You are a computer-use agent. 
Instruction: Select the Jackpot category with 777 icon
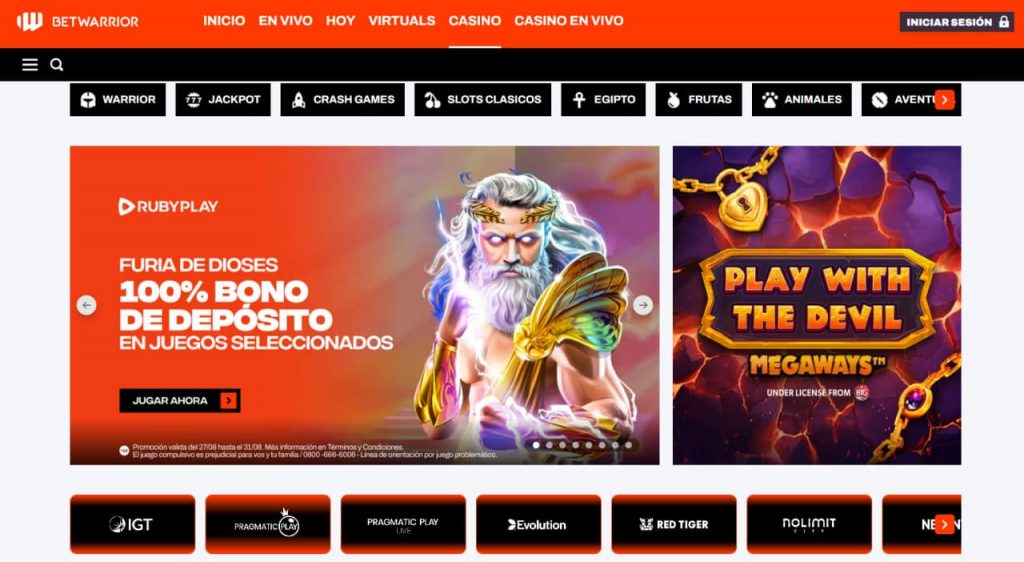click(223, 99)
